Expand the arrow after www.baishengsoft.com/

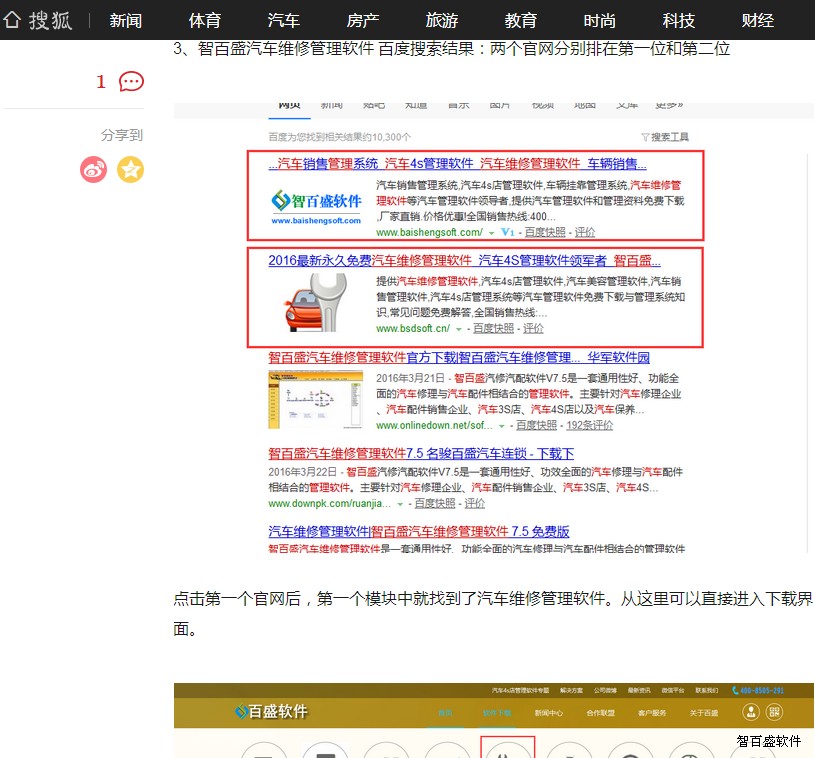click(492, 233)
